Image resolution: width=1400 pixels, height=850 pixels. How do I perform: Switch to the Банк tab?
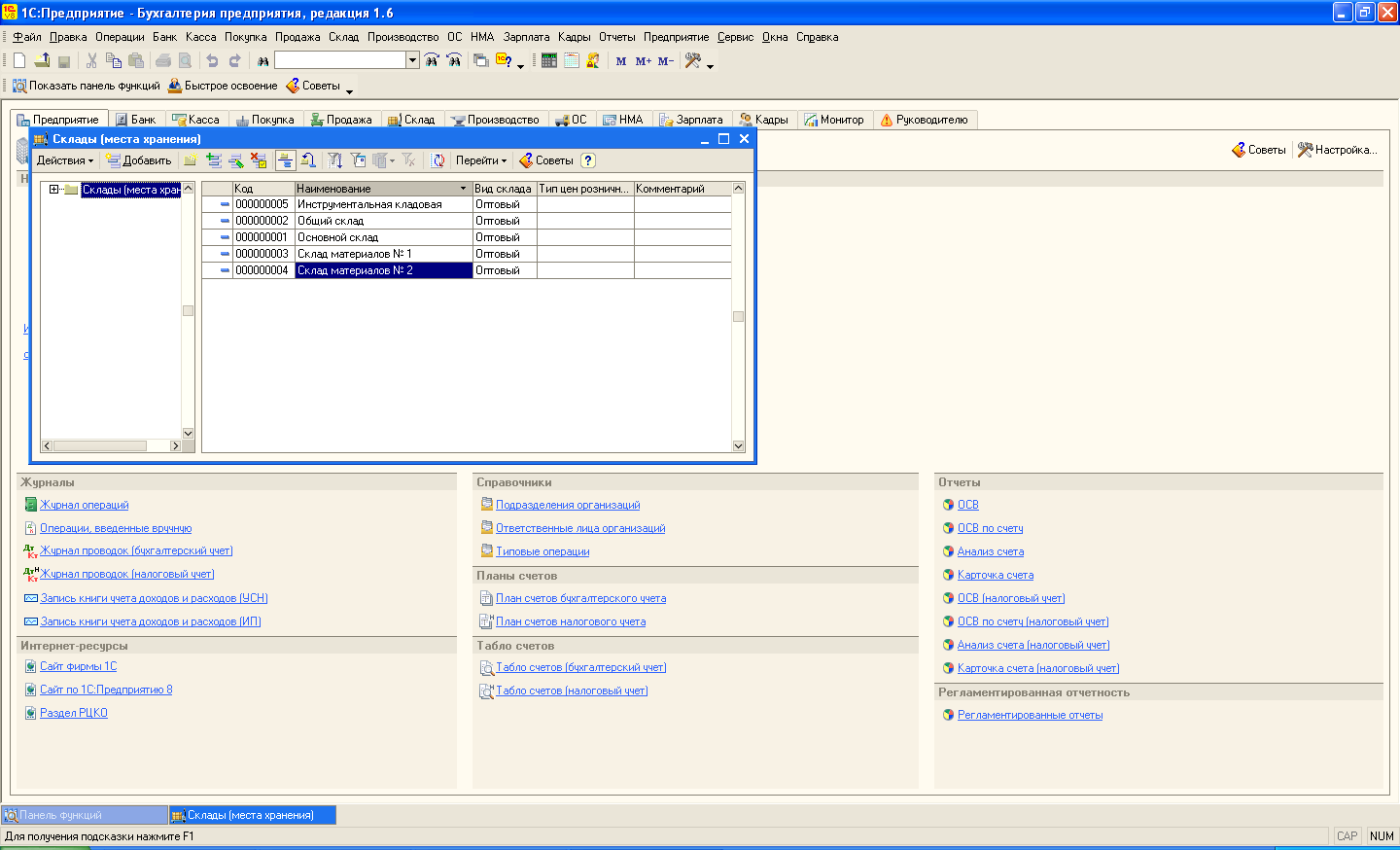[x=135, y=120]
